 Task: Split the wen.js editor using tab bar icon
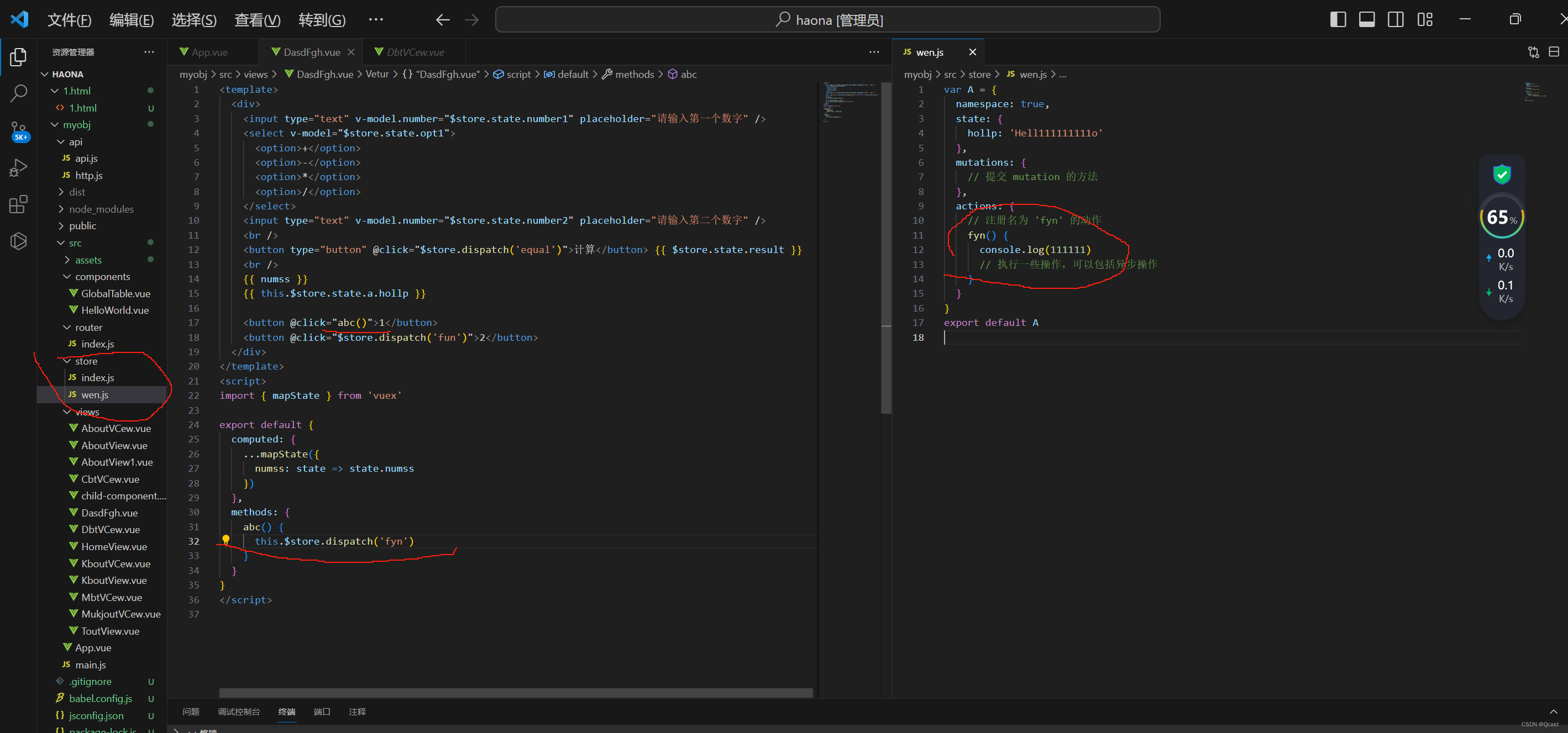coord(1554,52)
